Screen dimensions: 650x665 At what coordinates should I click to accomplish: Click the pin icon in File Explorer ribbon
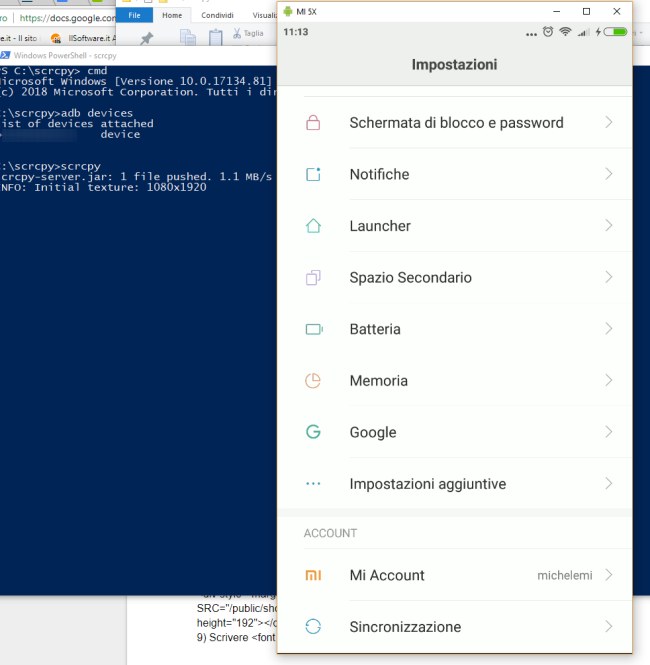tap(146, 39)
